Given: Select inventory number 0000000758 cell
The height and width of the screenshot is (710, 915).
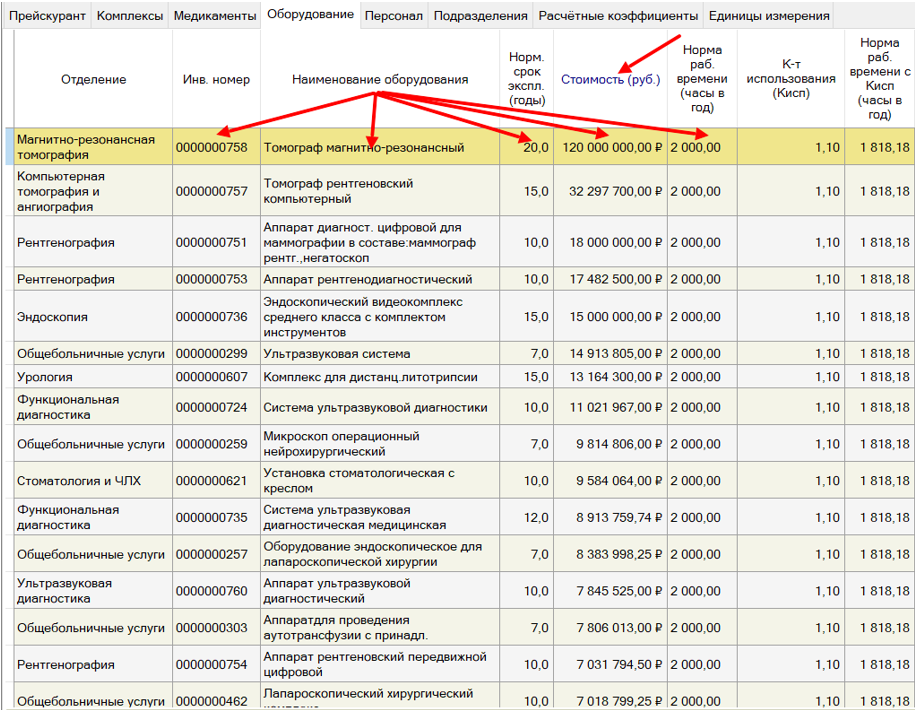Looking at the screenshot, I should click(211, 148).
